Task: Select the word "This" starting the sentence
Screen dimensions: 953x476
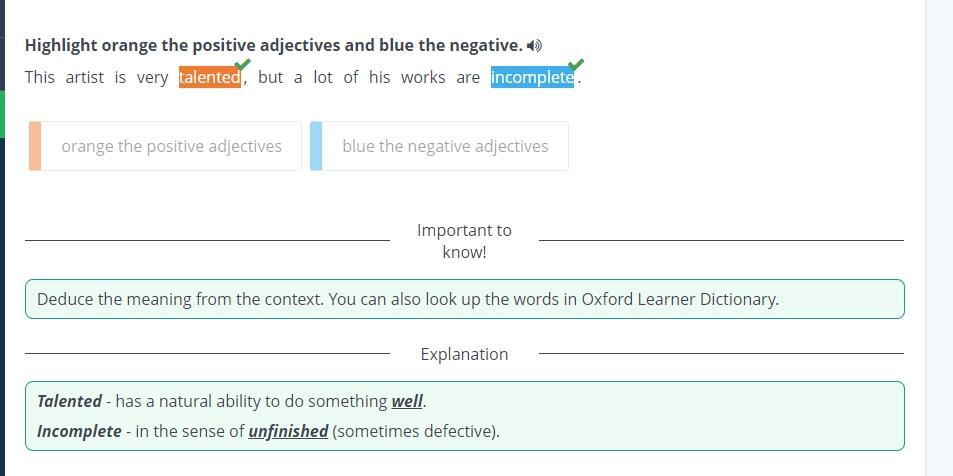Action: (x=40, y=77)
